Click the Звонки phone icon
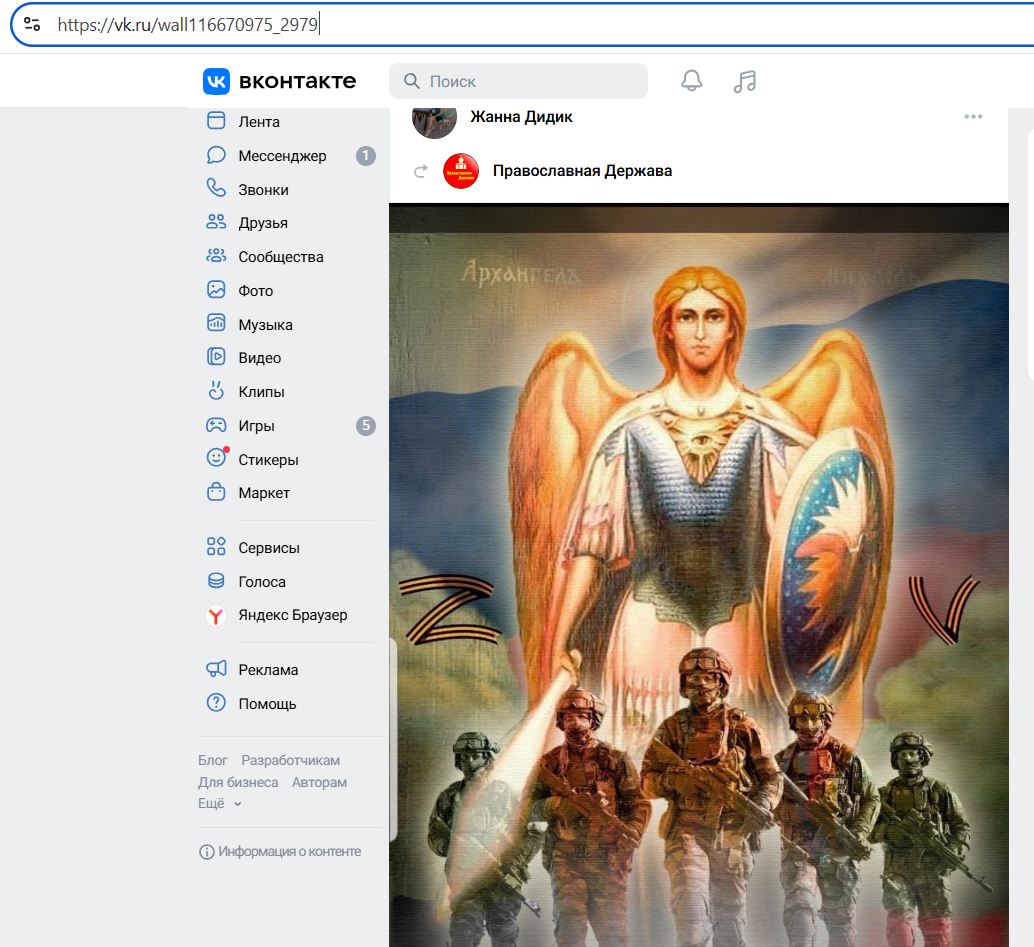This screenshot has height=947, width=1034. click(x=216, y=189)
